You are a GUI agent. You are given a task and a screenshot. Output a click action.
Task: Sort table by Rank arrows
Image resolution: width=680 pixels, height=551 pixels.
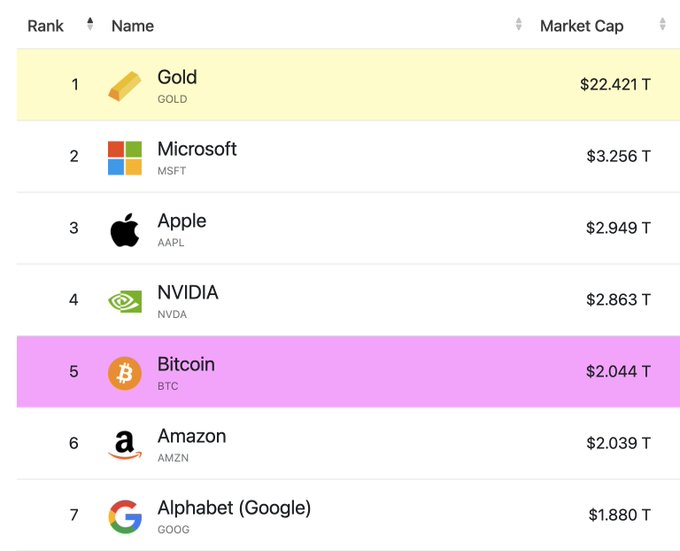pos(90,24)
